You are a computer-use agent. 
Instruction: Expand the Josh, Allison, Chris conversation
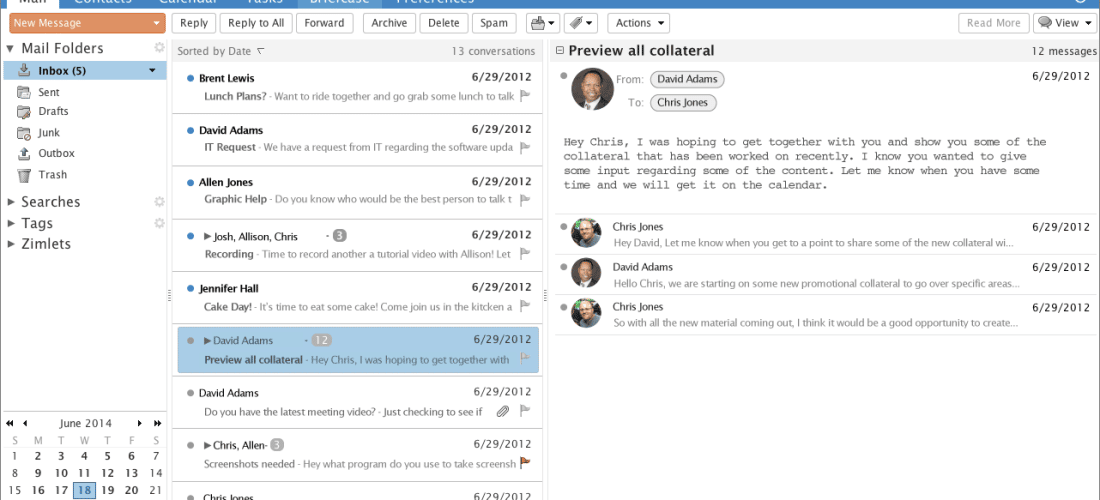click(x=208, y=236)
